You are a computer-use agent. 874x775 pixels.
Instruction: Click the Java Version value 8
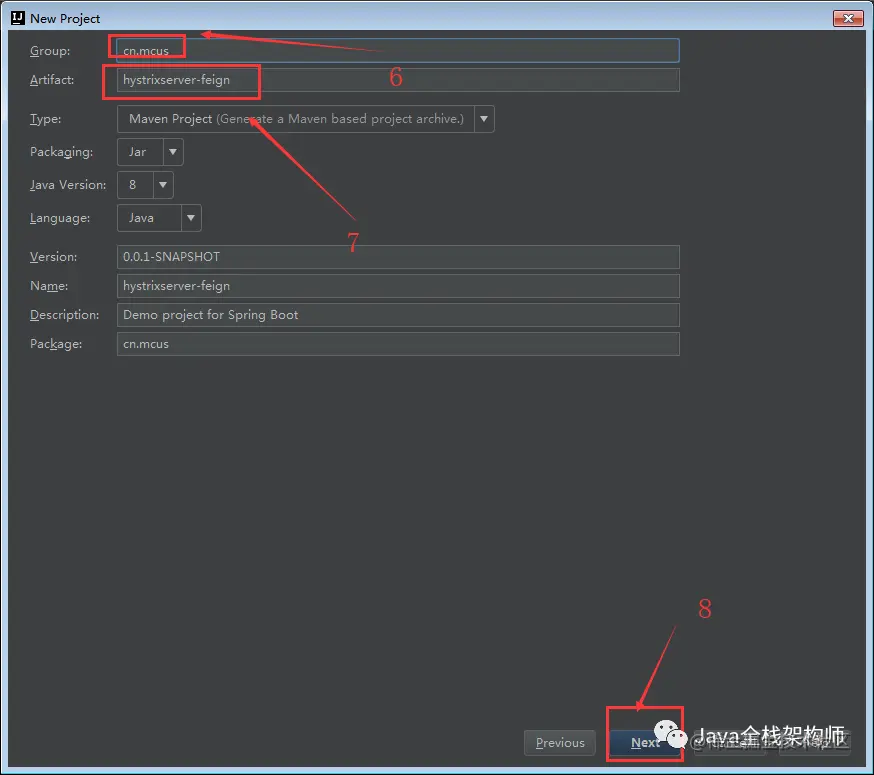(133, 185)
